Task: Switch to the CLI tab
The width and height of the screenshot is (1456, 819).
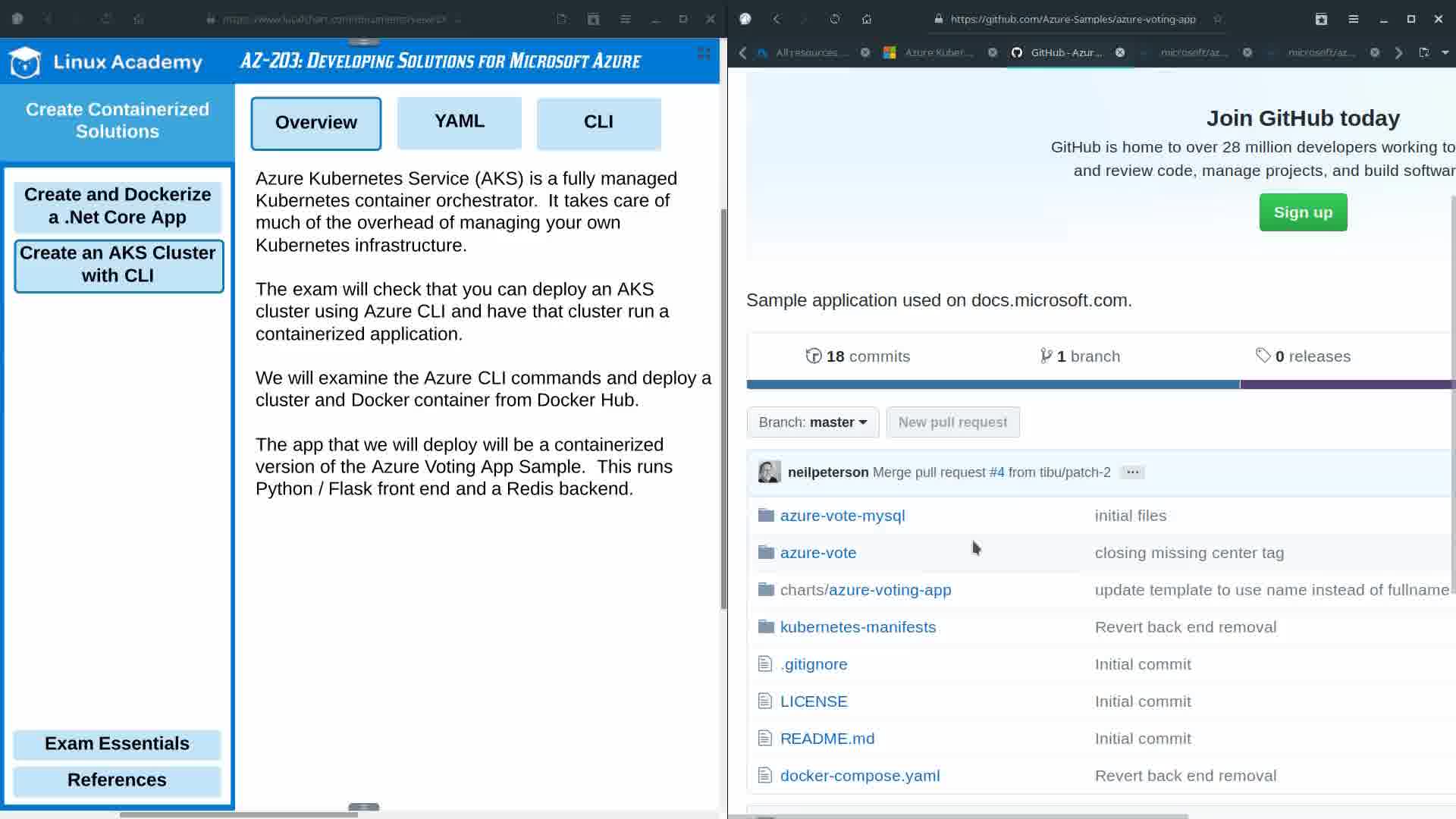Action: pos(598,122)
